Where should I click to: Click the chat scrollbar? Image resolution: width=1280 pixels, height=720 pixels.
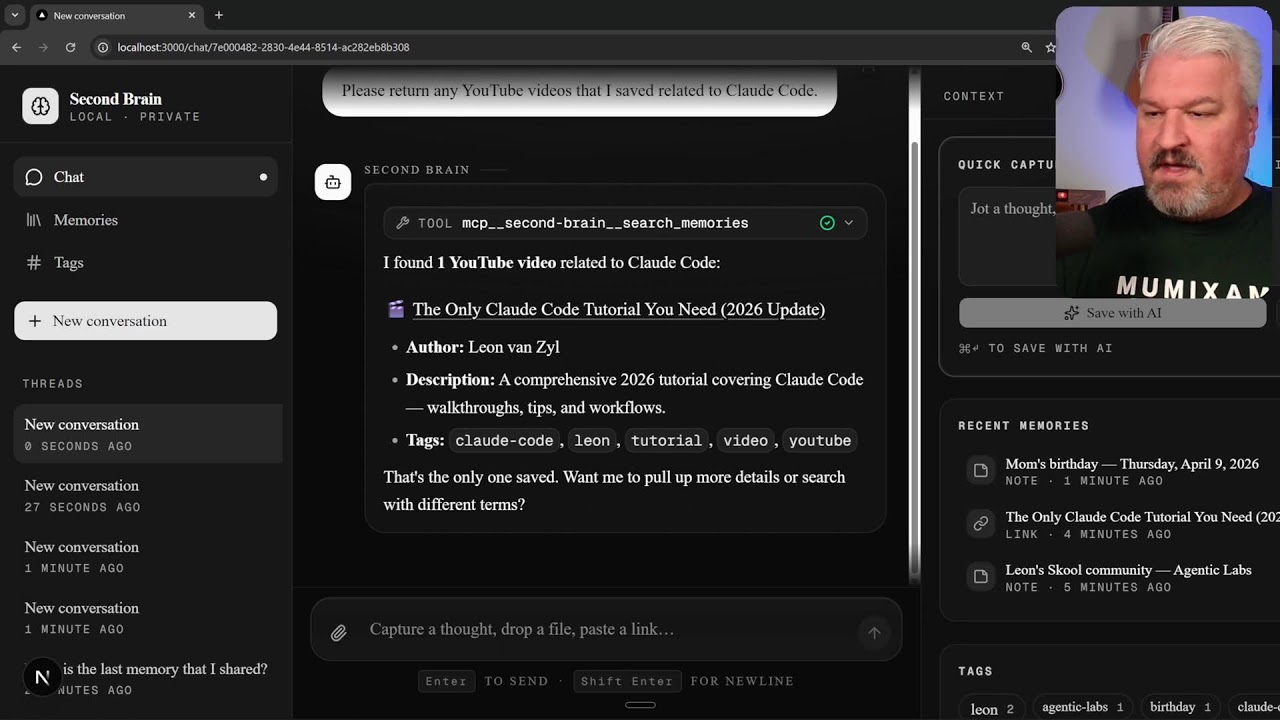click(914, 360)
